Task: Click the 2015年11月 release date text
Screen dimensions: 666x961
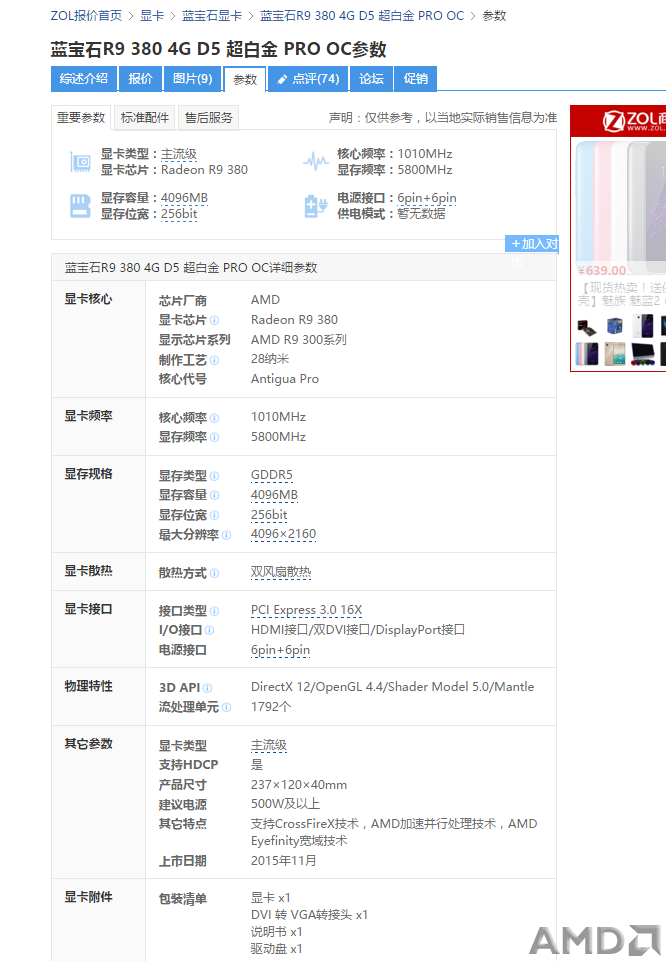Action: point(284,860)
